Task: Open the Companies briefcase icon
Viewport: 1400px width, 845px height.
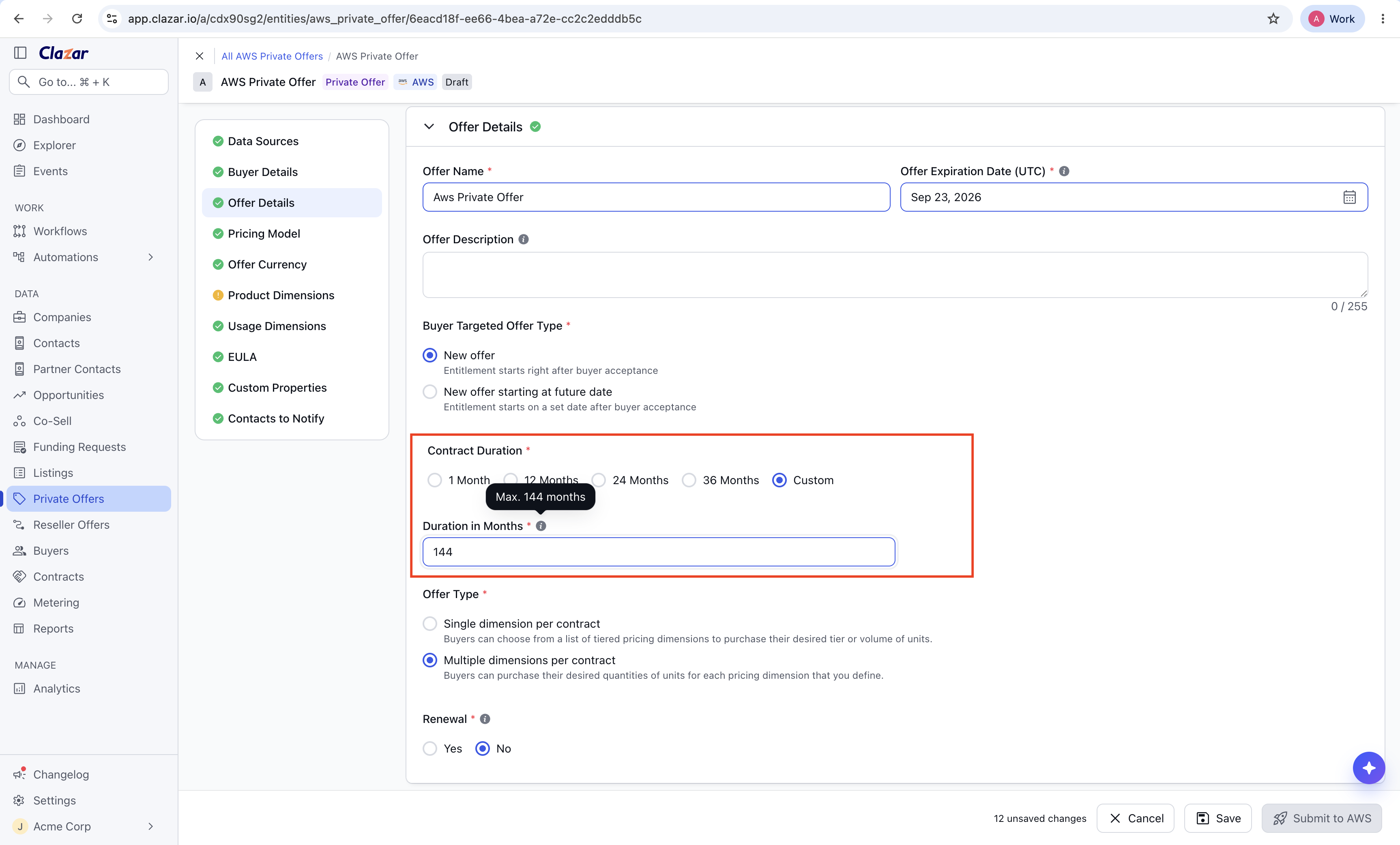Action: (19, 317)
